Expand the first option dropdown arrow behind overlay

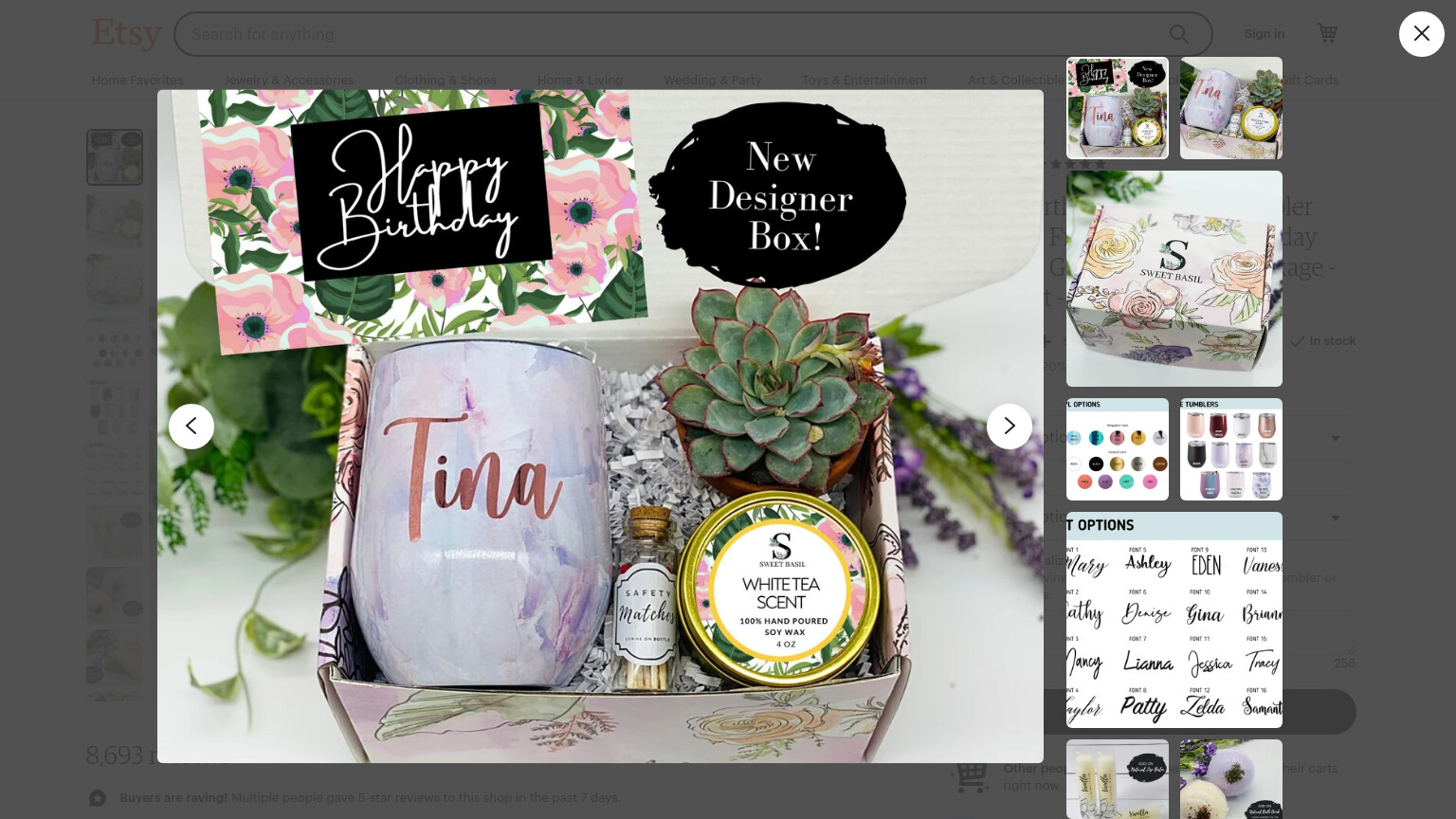click(x=1336, y=439)
